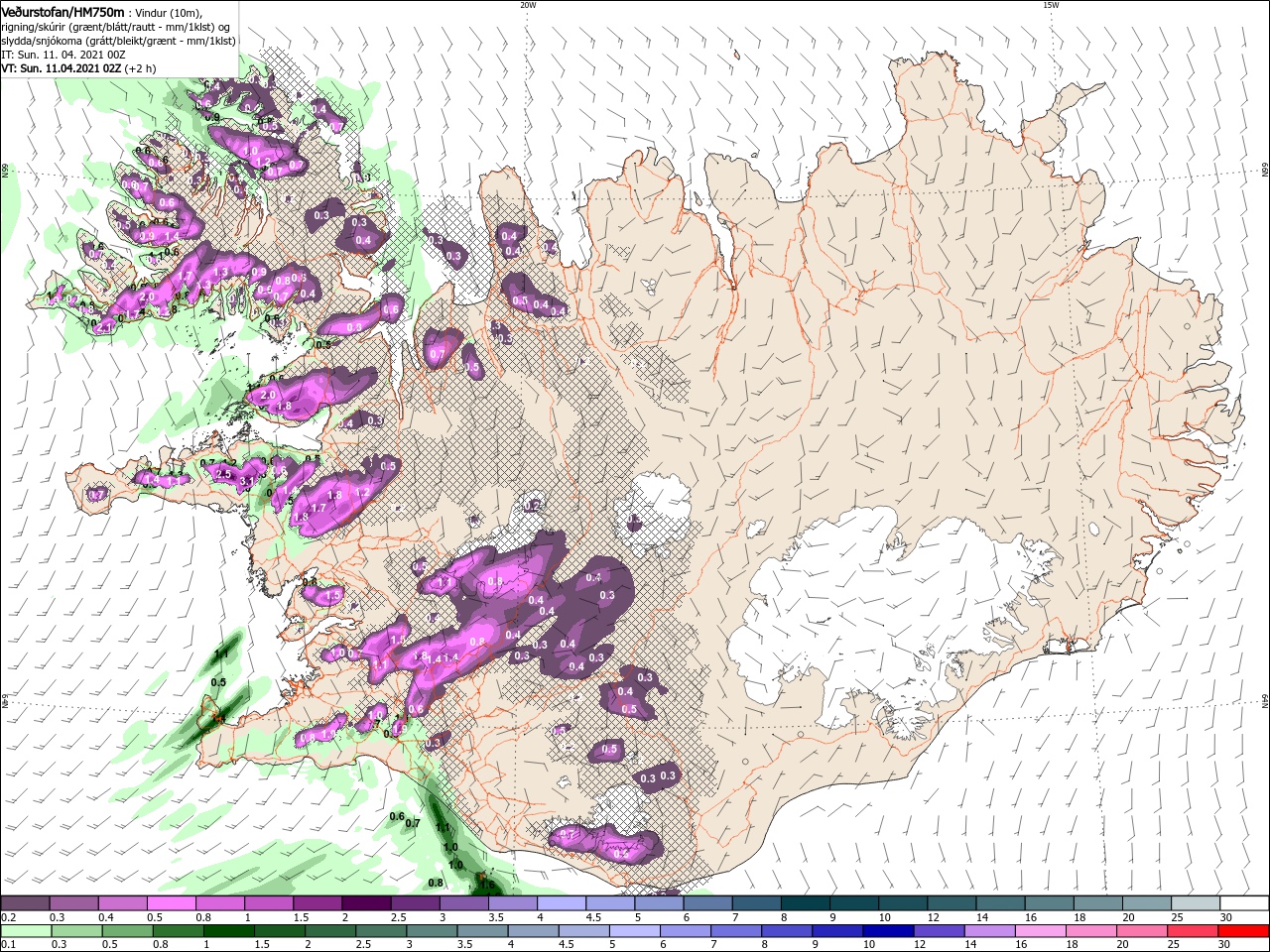Select the medium green 0.5–0.8 rain scale swatch
1270x952 pixels.
point(128,931)
